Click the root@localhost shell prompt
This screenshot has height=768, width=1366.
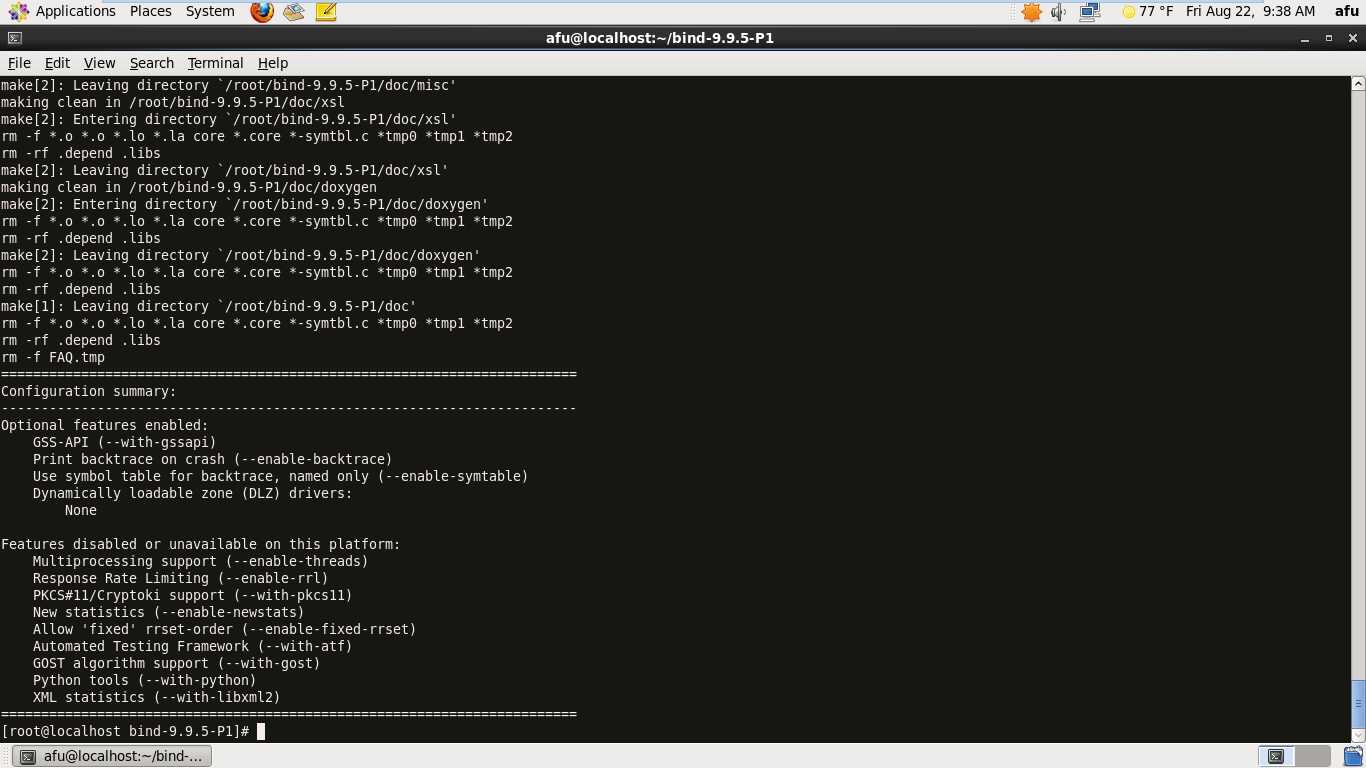point(125,731)
